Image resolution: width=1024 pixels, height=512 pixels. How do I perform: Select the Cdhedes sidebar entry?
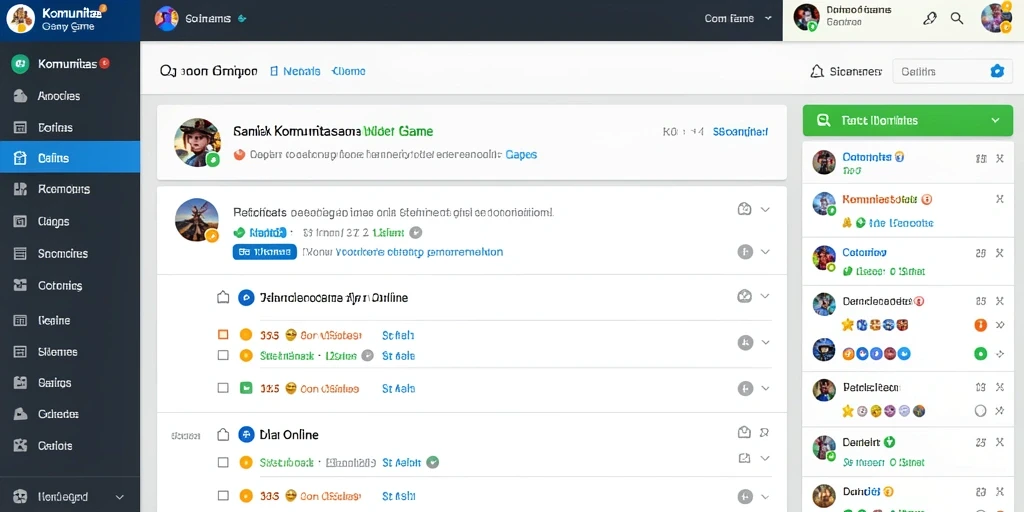pyautogui.click(x=70, y=414)
